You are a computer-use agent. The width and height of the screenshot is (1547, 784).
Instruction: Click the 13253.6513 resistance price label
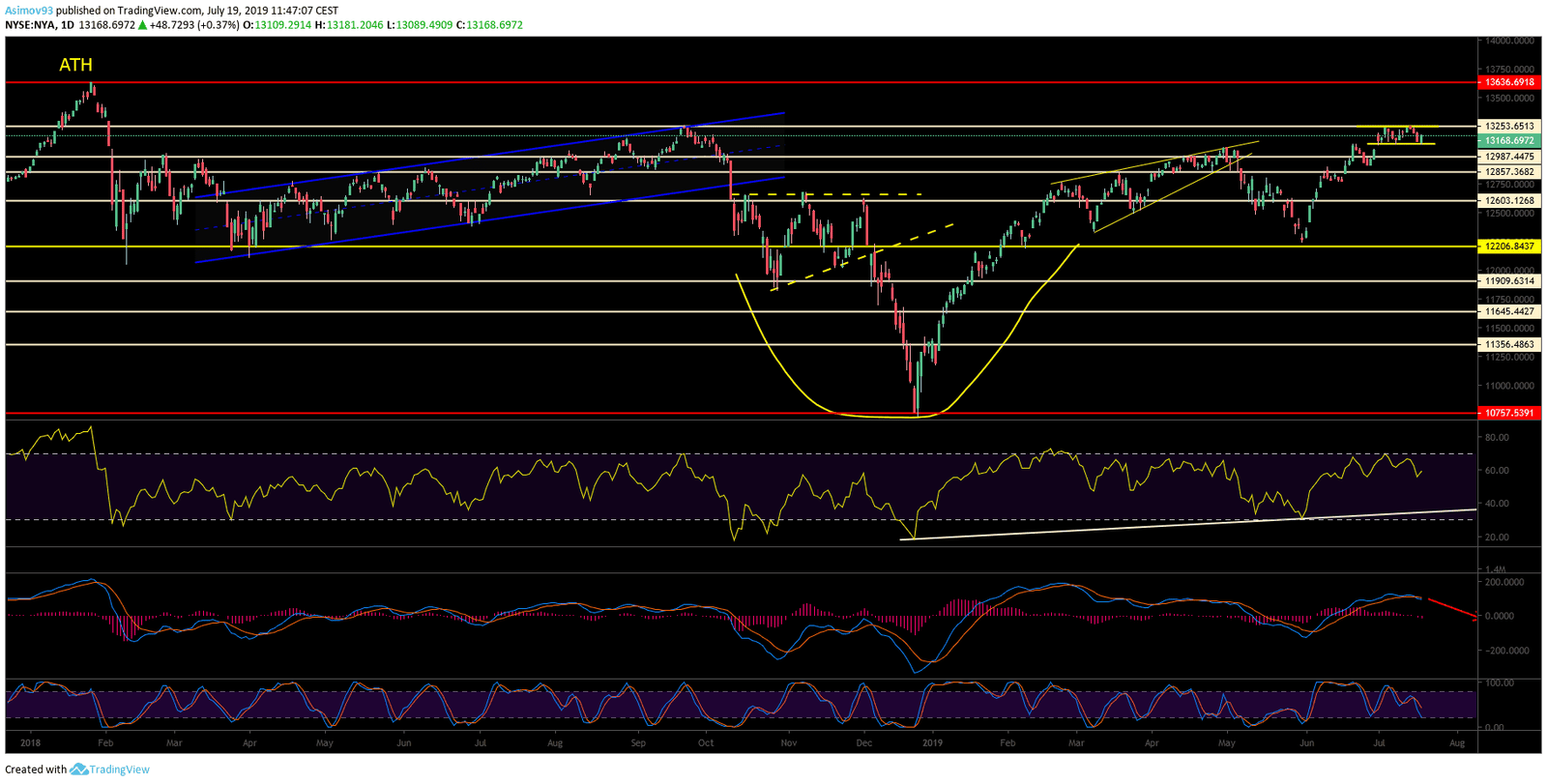coord(1509,127)
